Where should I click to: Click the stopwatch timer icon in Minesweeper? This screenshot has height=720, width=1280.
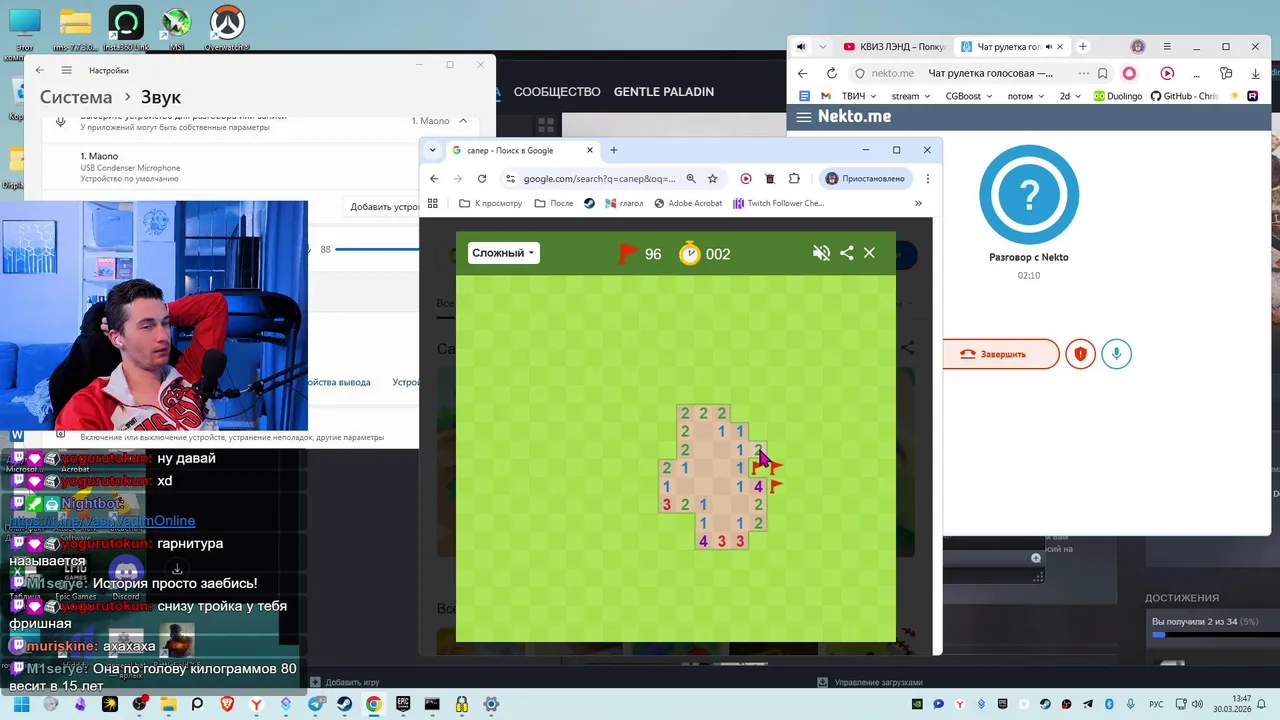coord(690,253)
